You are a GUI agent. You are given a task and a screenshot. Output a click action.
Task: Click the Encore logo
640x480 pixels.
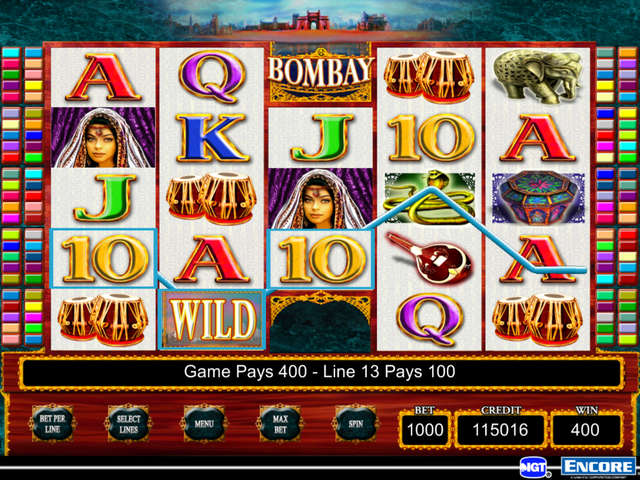click(598, 467)
